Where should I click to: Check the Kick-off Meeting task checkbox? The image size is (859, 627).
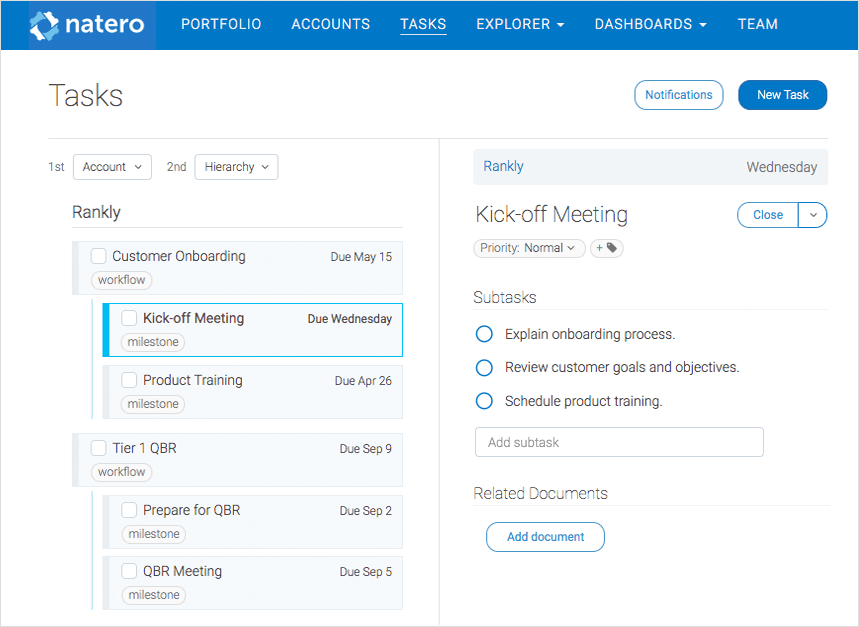[x=129, y=318]
